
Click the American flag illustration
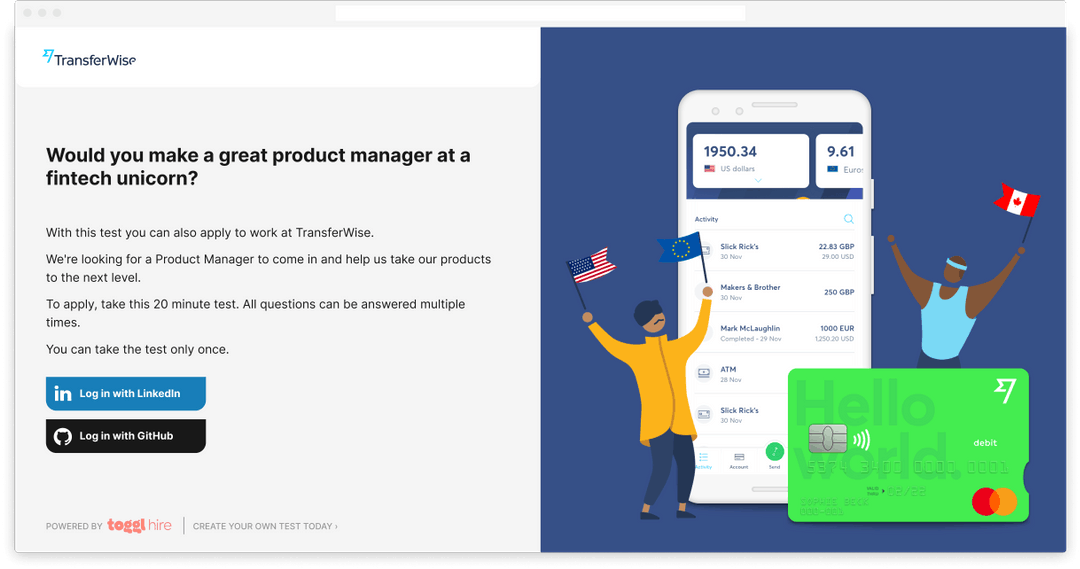click(x=591, y=266)
